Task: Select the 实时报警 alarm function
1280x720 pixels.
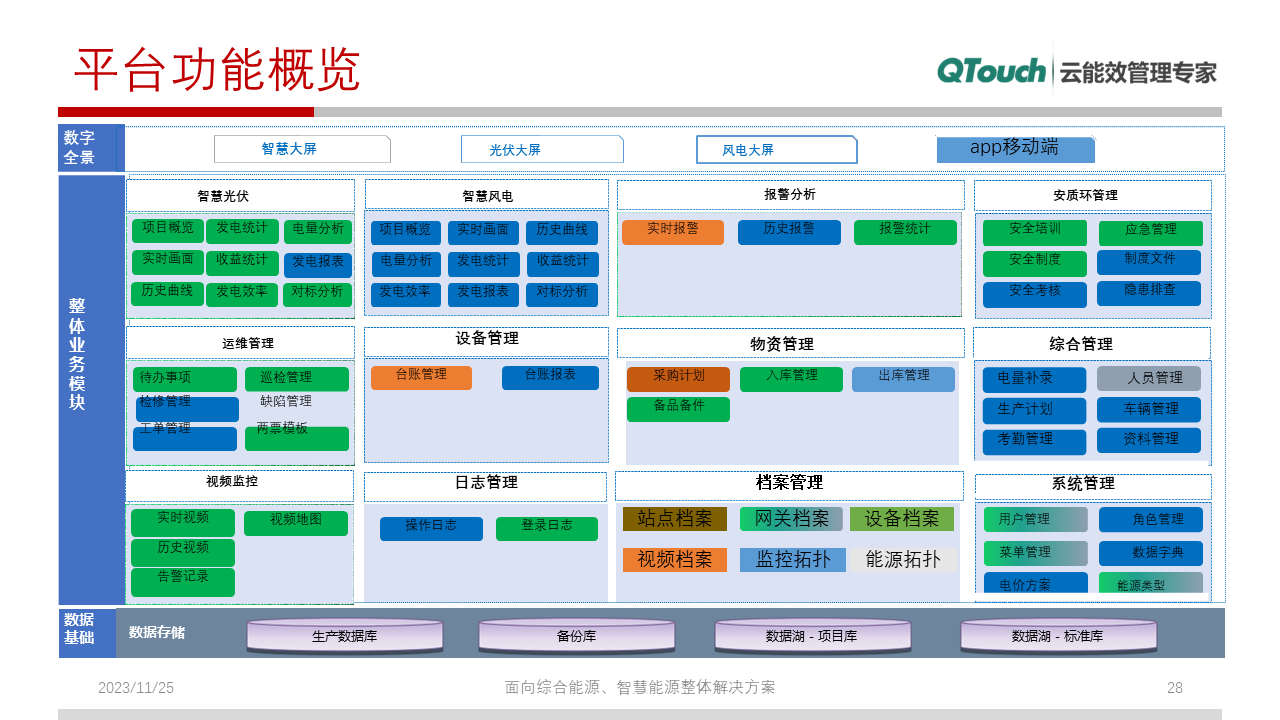Action: [675, 231]
